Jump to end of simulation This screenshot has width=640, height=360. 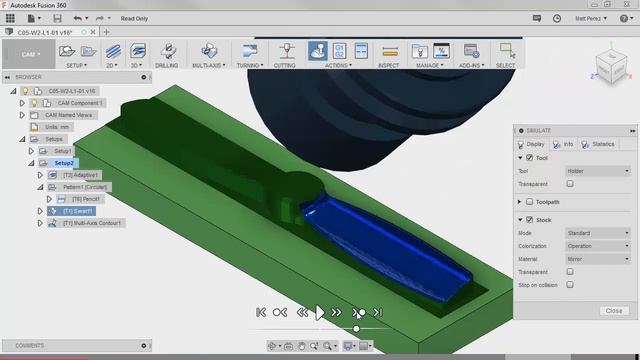pyautogui.click(x=378, y=313)
